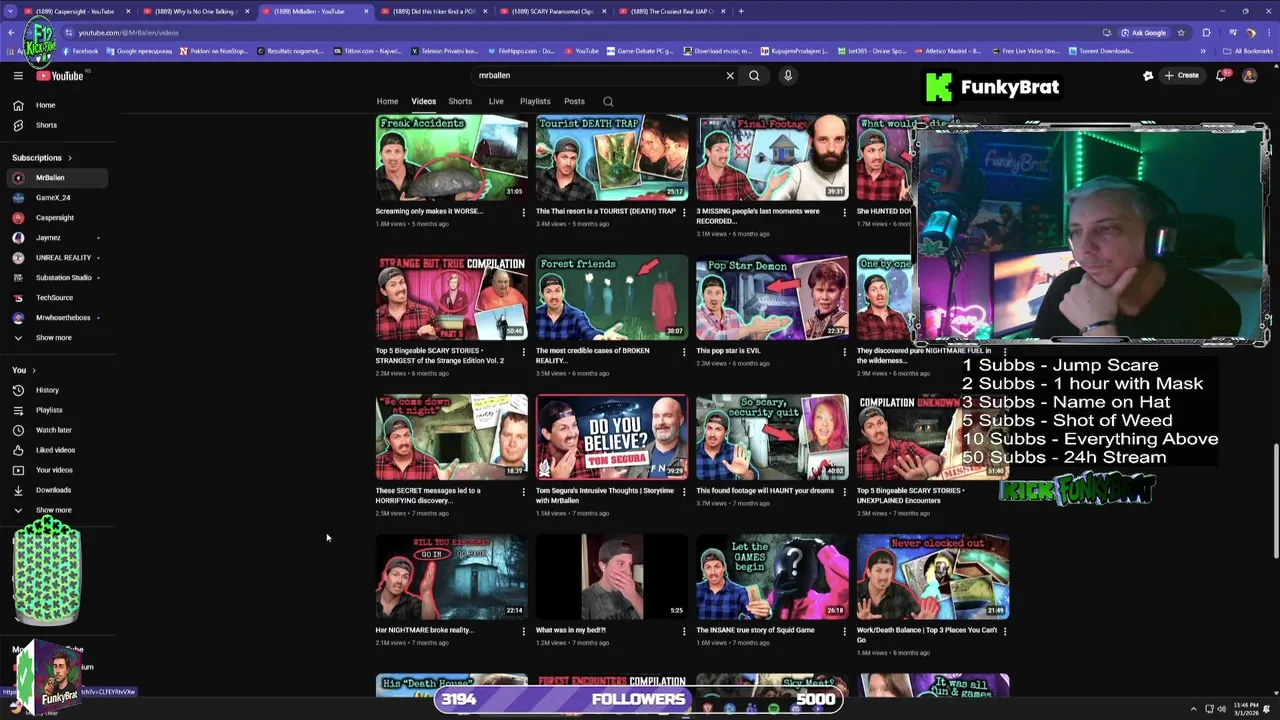Open MrBallen subscription in sidebar

pos(57,178)
